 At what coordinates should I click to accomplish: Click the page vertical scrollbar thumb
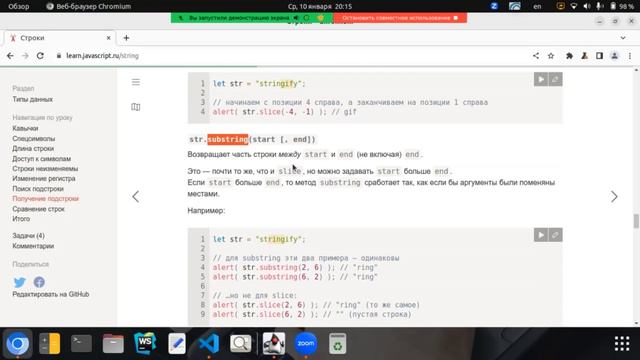click(636, 221)
